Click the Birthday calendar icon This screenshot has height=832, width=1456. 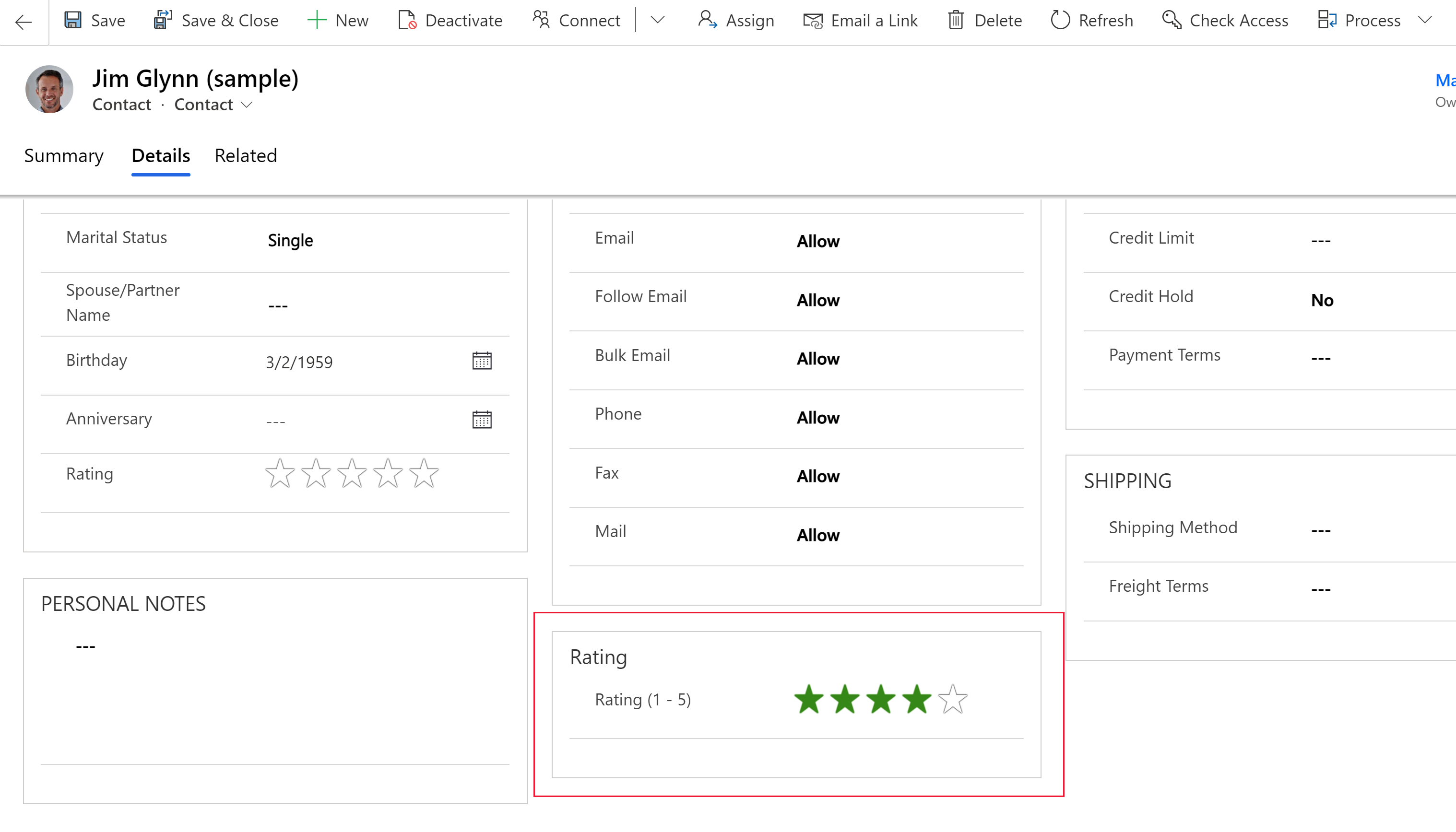pyautogui.click(x=482, y=361)
